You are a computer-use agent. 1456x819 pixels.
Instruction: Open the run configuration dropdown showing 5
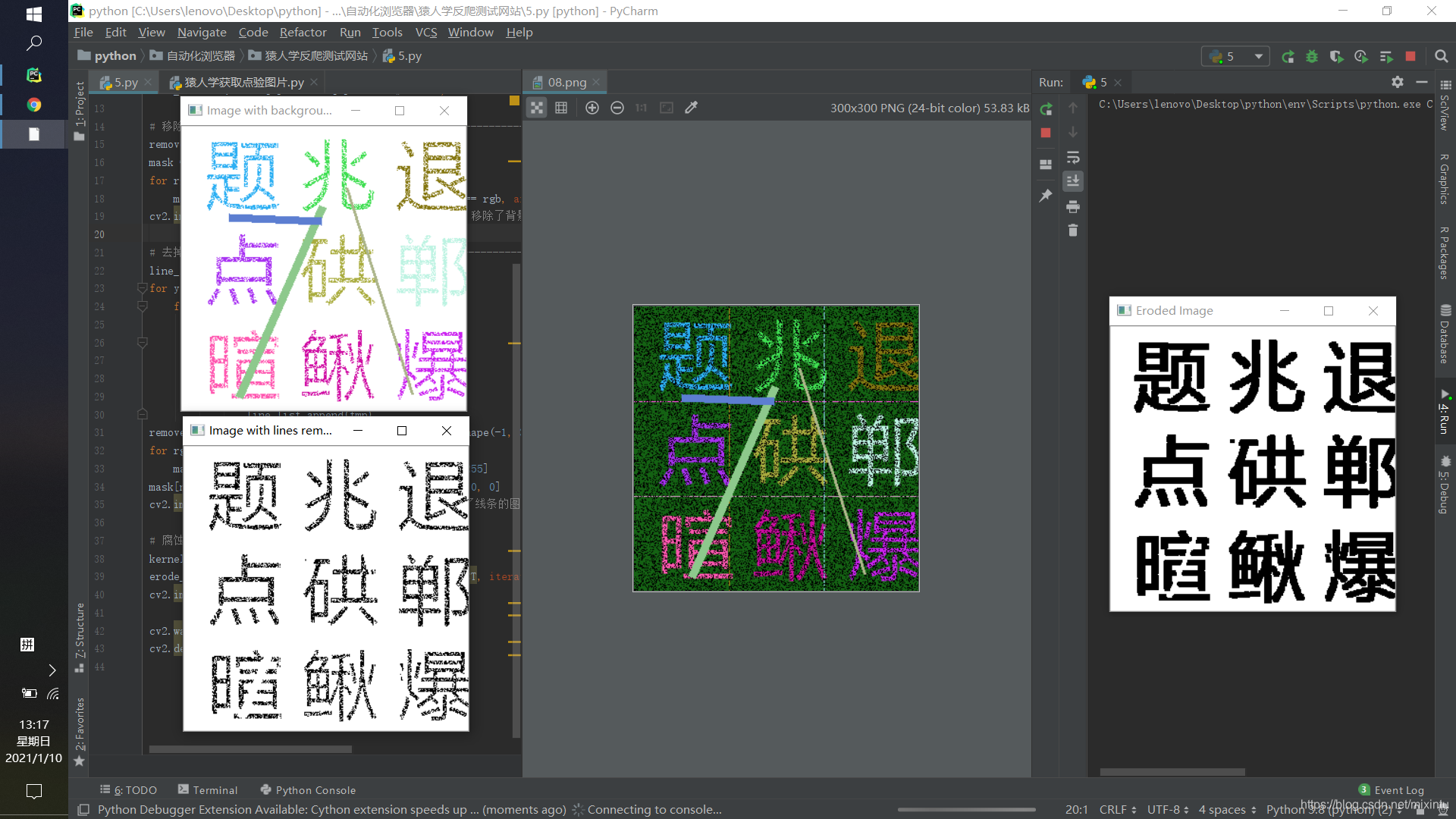[x=1257, y=55]
